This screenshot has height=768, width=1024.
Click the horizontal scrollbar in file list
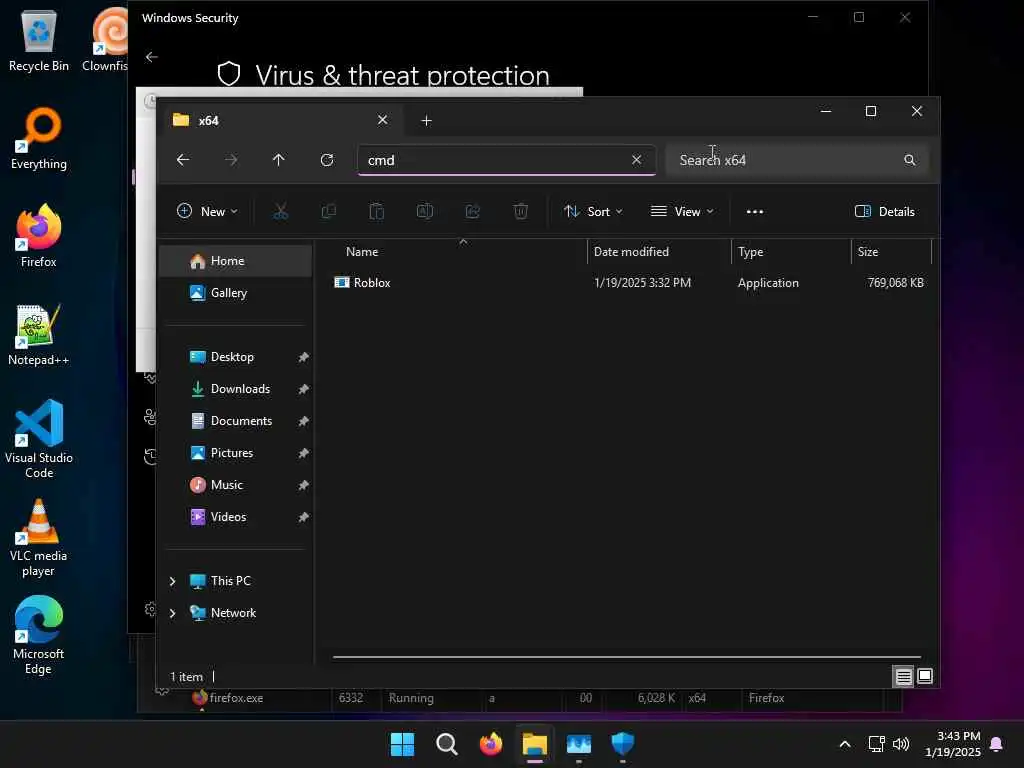click(627, 657)
